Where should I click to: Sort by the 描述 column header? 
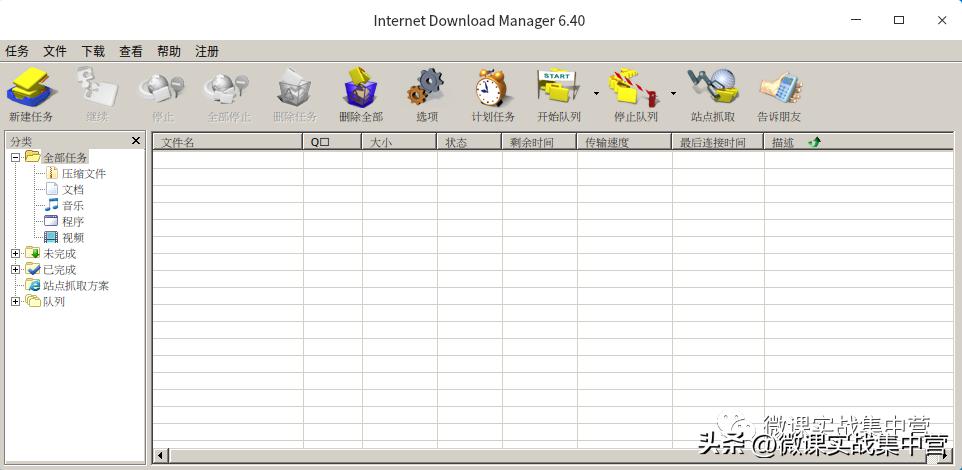(859, 142)
